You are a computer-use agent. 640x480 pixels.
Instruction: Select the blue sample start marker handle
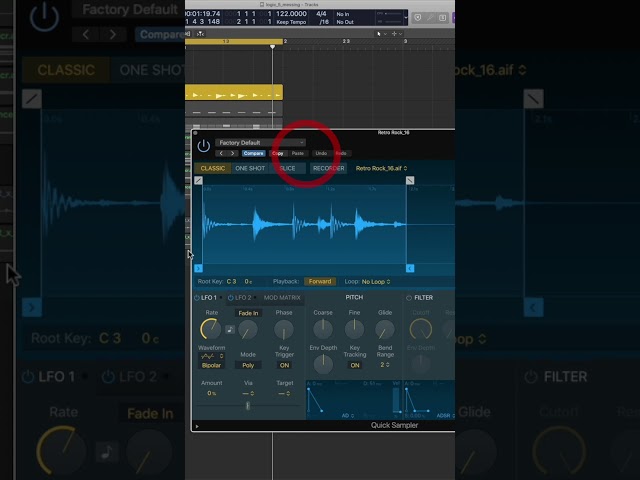pos(198,268)
